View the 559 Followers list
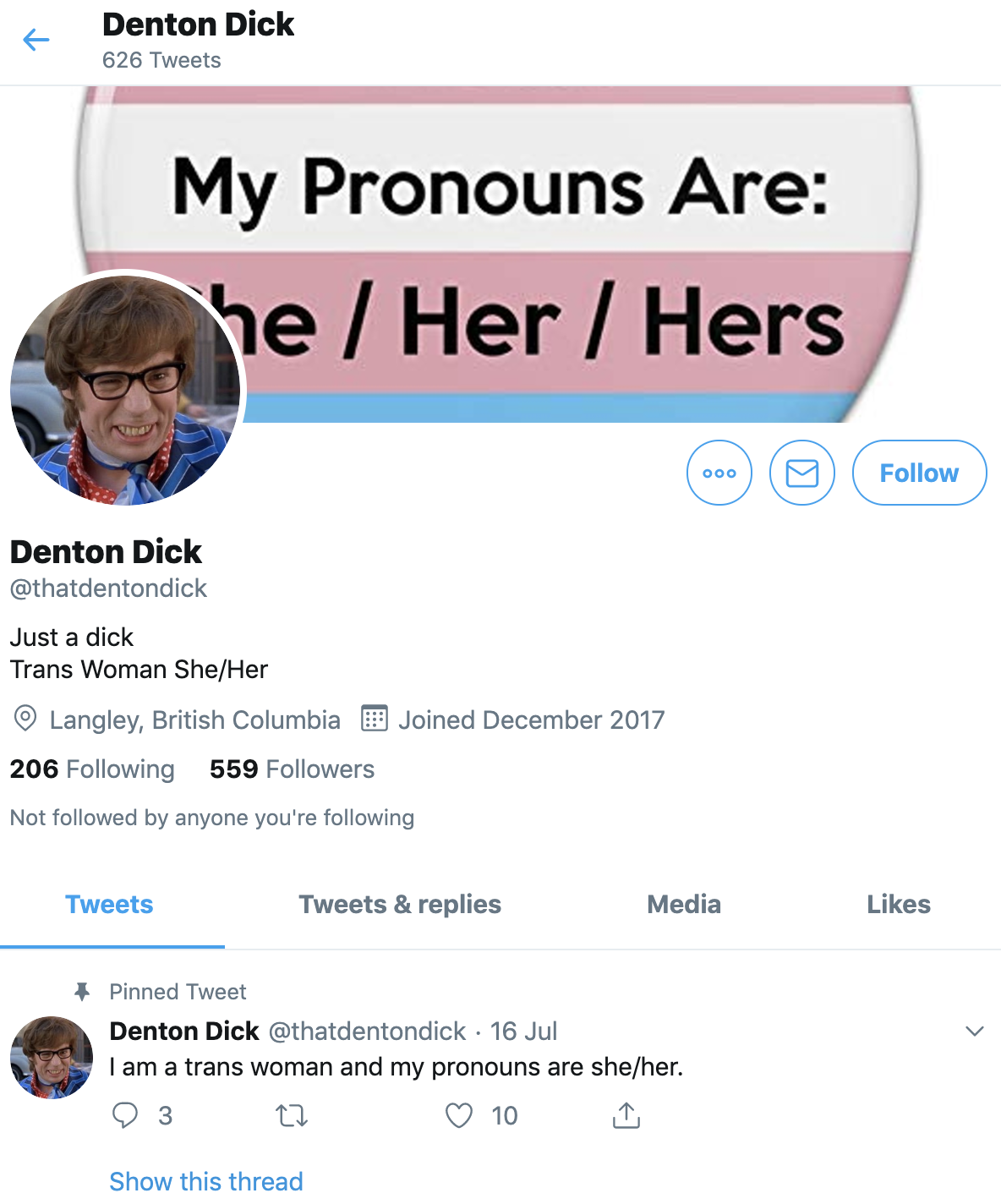Screen dimensions: 1001x1204 (x=292, y=769)
